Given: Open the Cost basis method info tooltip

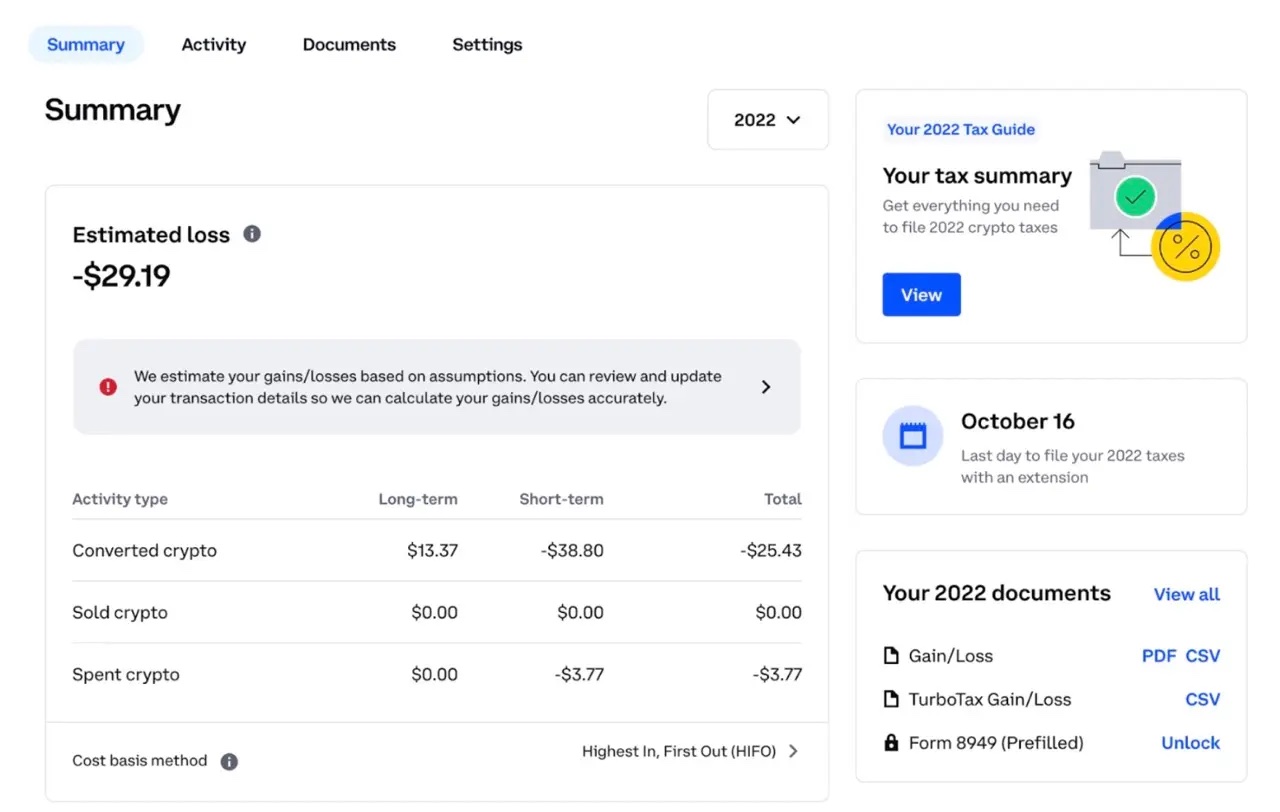Looking at the screenshot, I should pos(229,761).
